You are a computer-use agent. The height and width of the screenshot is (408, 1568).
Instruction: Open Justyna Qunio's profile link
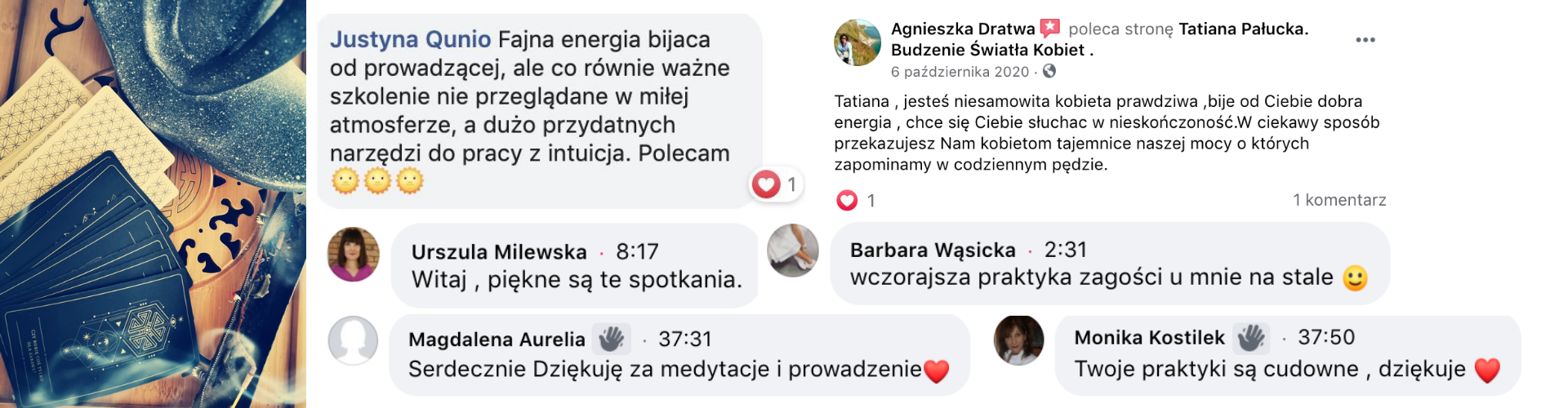point(410,39)
